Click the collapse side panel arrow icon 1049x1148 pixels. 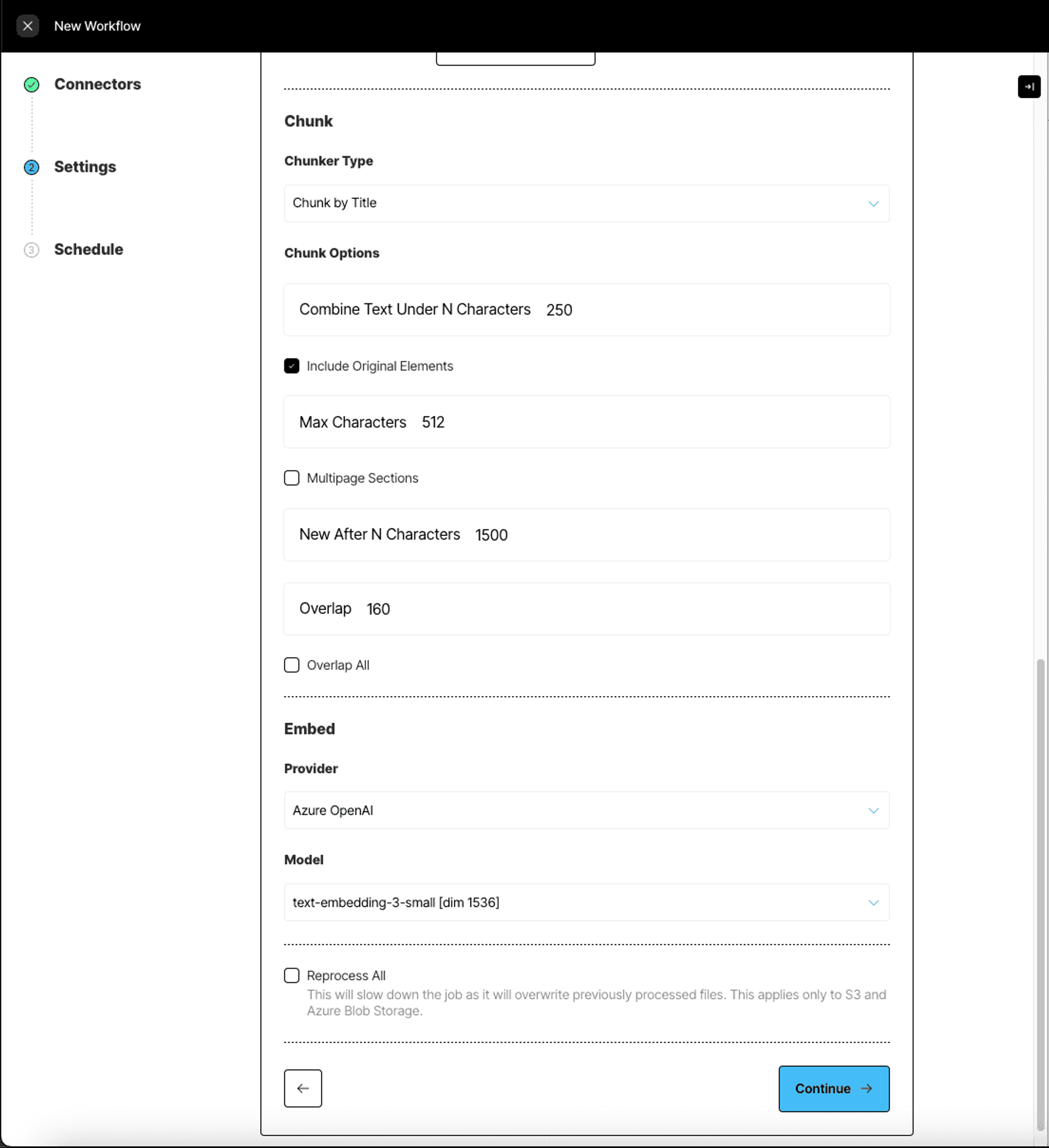click(x=1029, y=87)
